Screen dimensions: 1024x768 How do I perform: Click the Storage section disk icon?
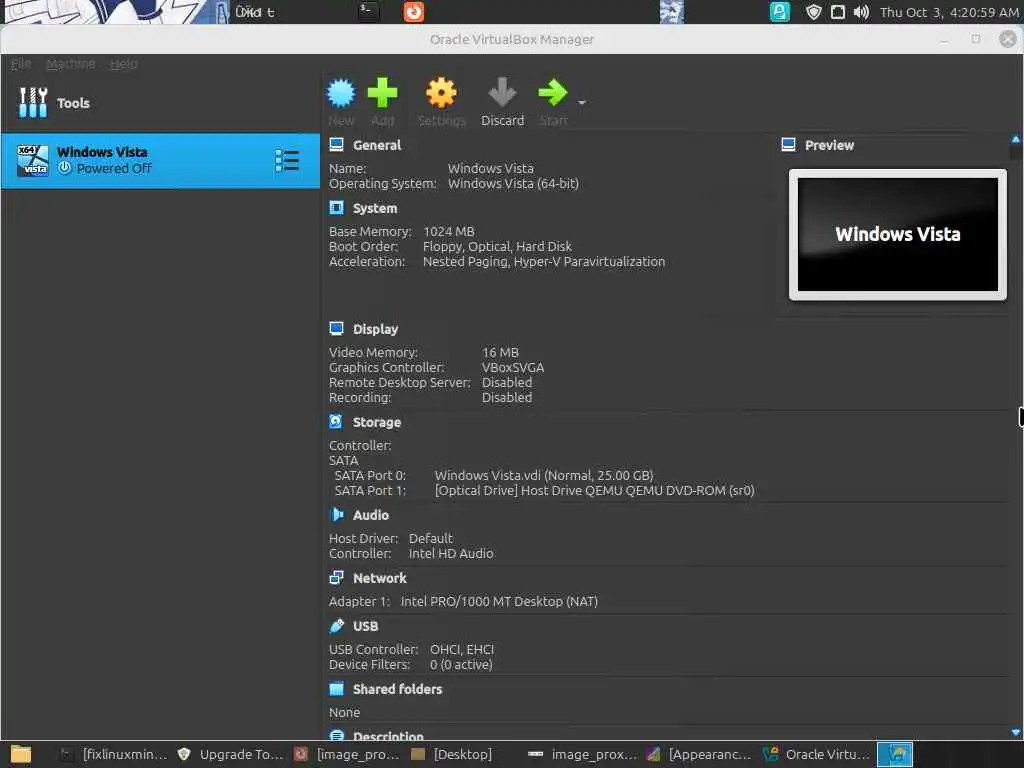(336, 422)
